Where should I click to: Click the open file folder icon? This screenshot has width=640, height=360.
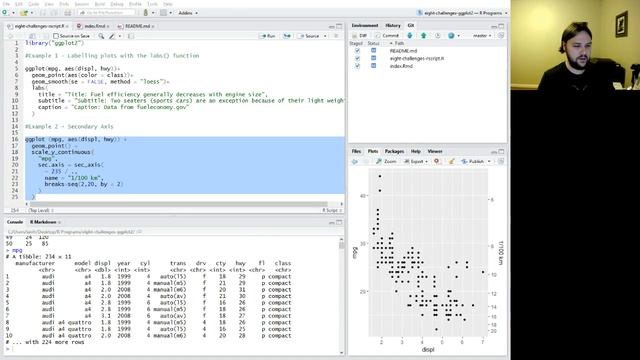pos(24,13)
